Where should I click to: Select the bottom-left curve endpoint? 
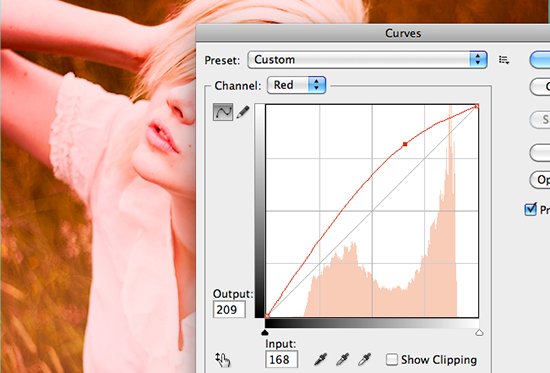(267, 316)
